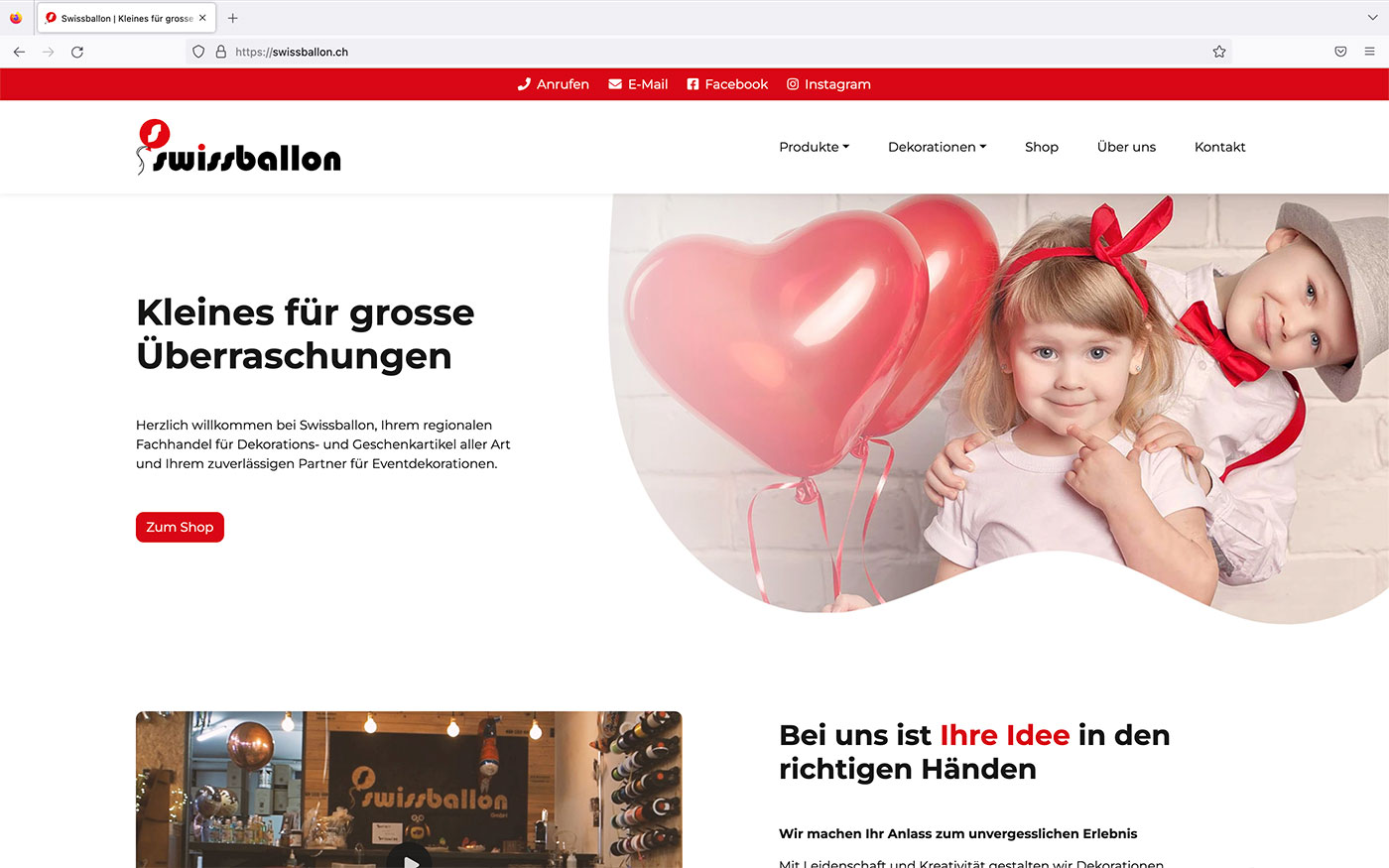Reload the page with the refresh icon

(x=77, y=52)
